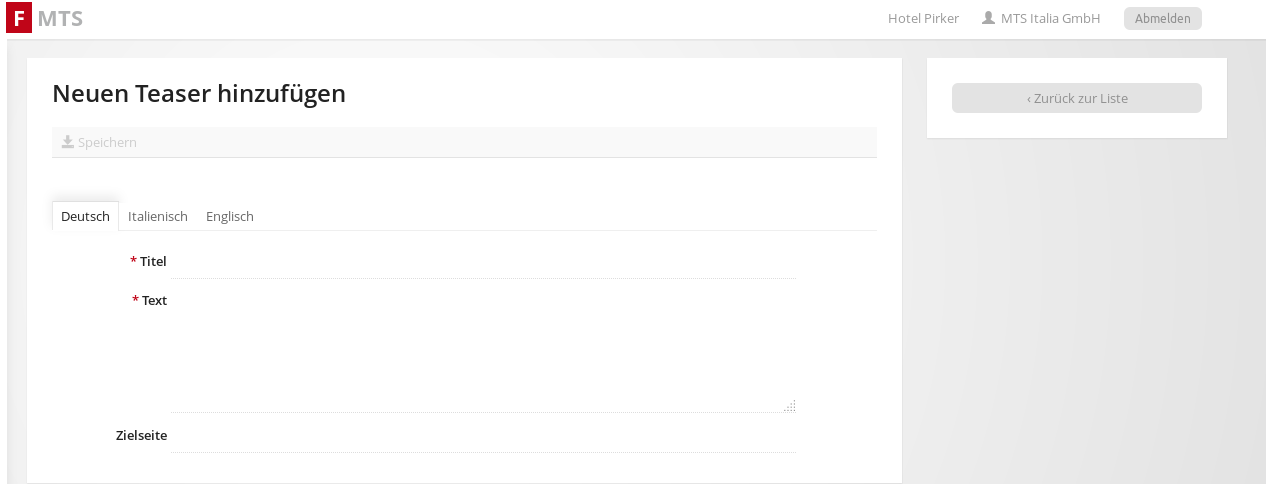
Task: Click the red F logo icon
Action: [19, 18]
